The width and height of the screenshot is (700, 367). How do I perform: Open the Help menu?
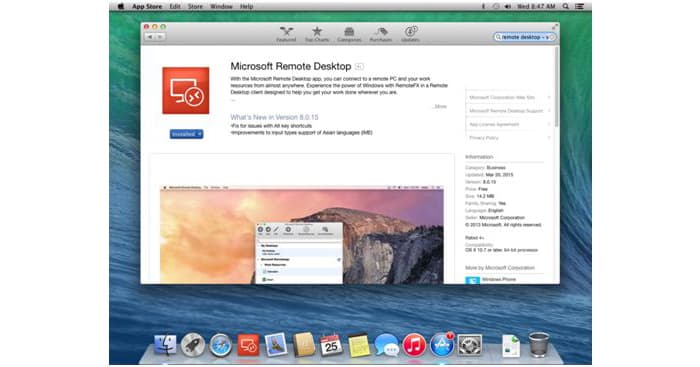246,6
